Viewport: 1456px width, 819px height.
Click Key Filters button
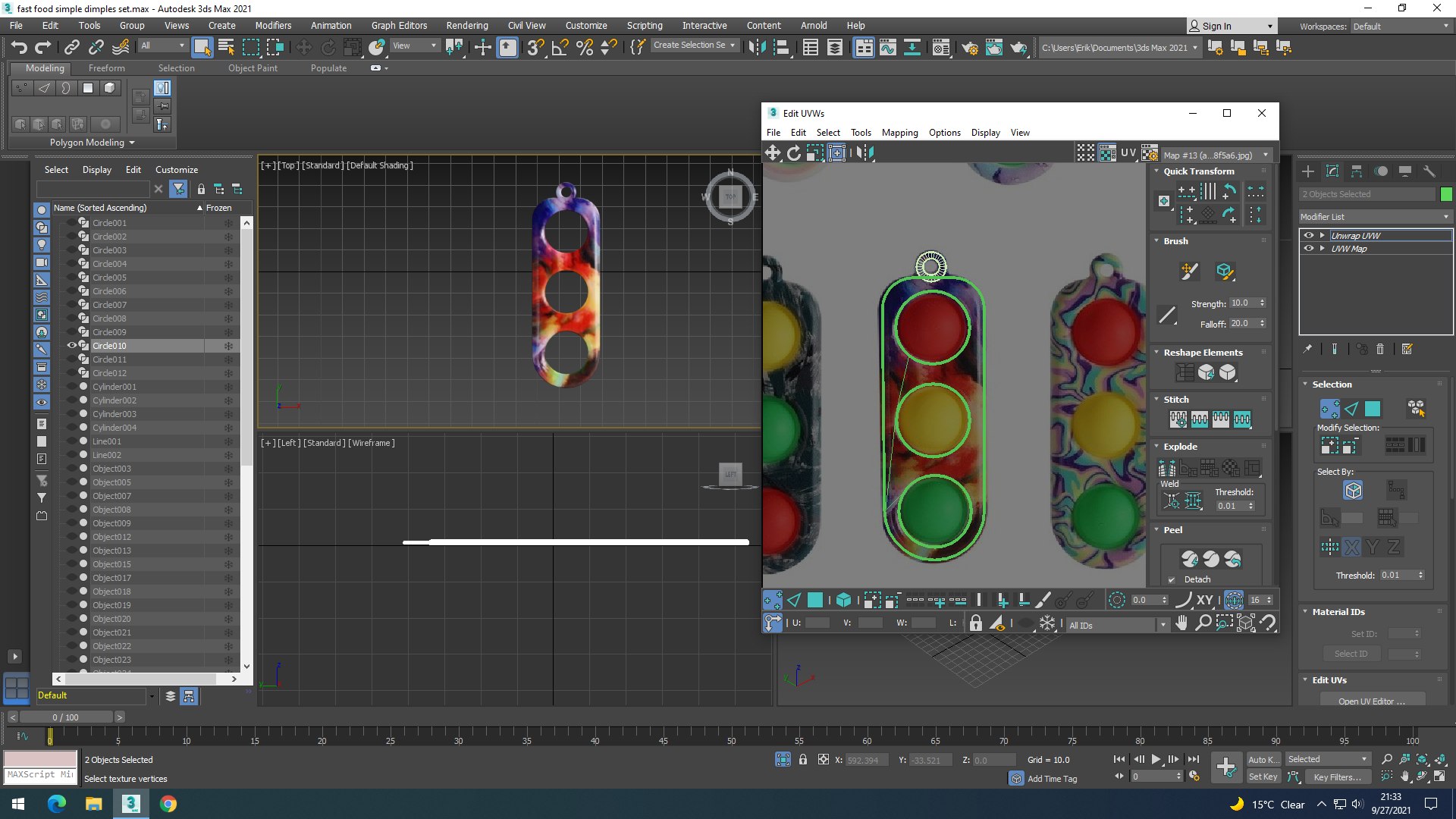coord(1336,777)
